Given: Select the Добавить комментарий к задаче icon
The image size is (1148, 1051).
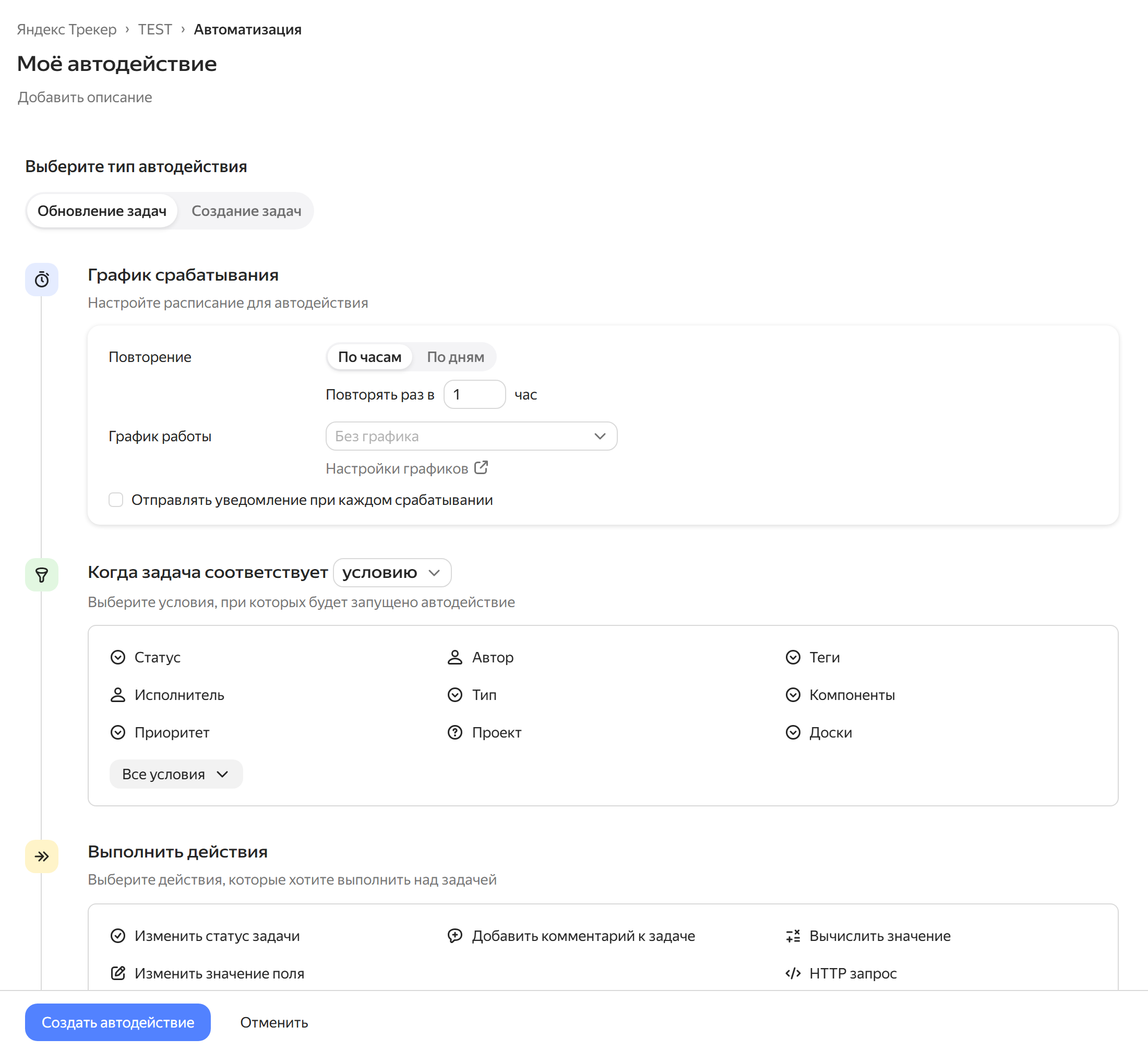Looking at the screenshot, I should click(x=455, y=936).
